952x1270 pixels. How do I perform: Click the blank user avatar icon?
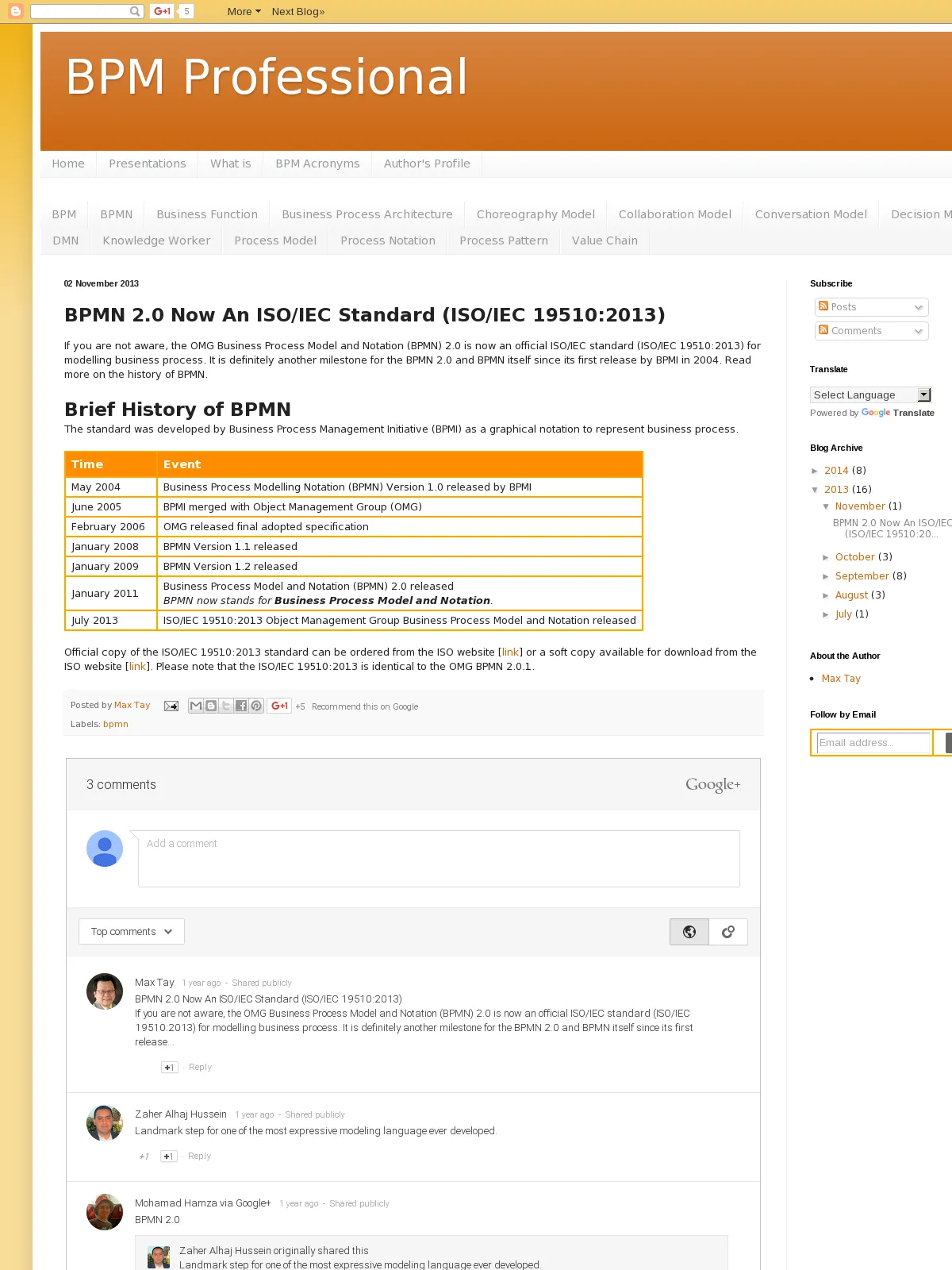tap(105, 849)
